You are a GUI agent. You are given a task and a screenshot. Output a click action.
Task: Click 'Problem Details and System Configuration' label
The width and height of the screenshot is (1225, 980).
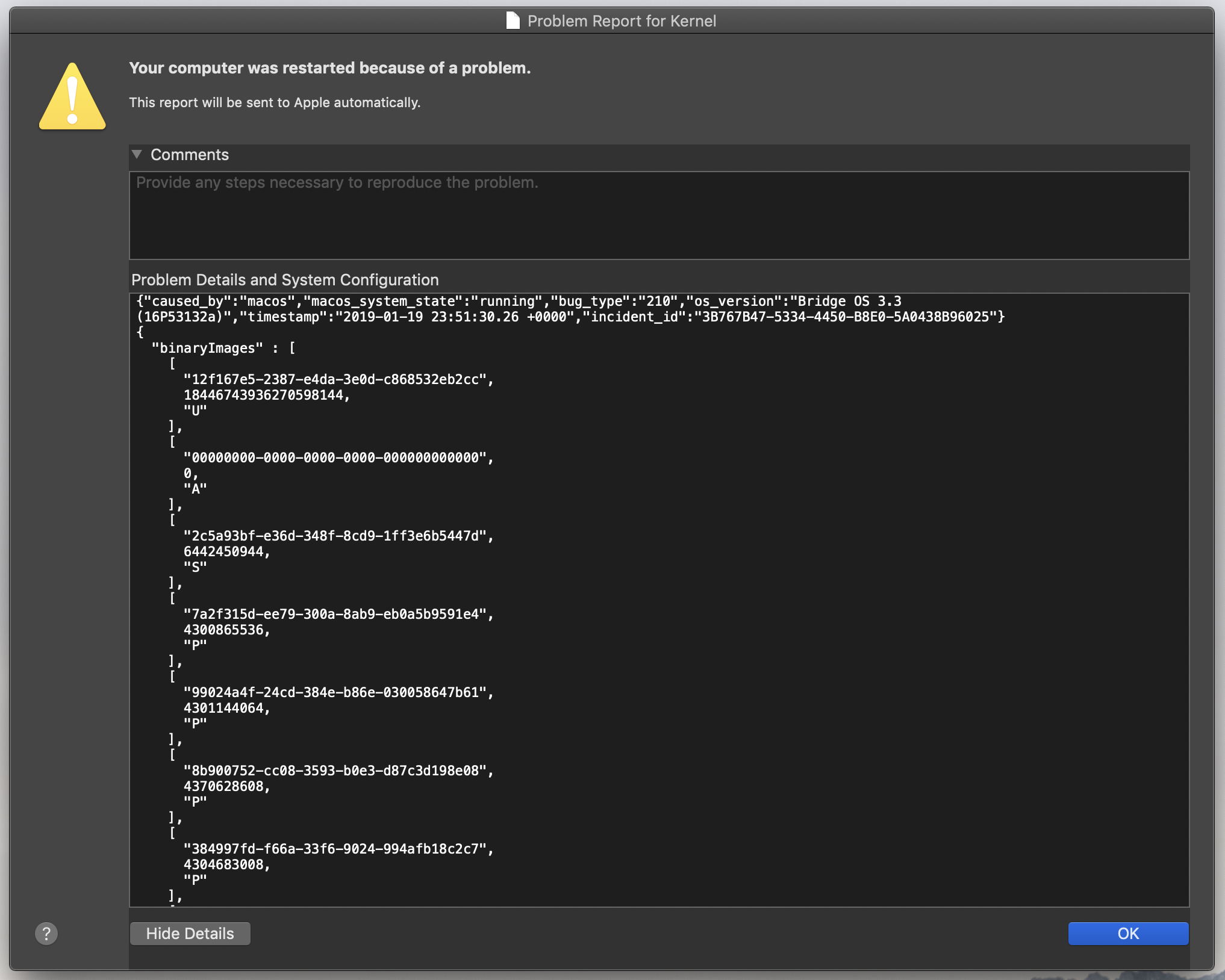(285, 280)
